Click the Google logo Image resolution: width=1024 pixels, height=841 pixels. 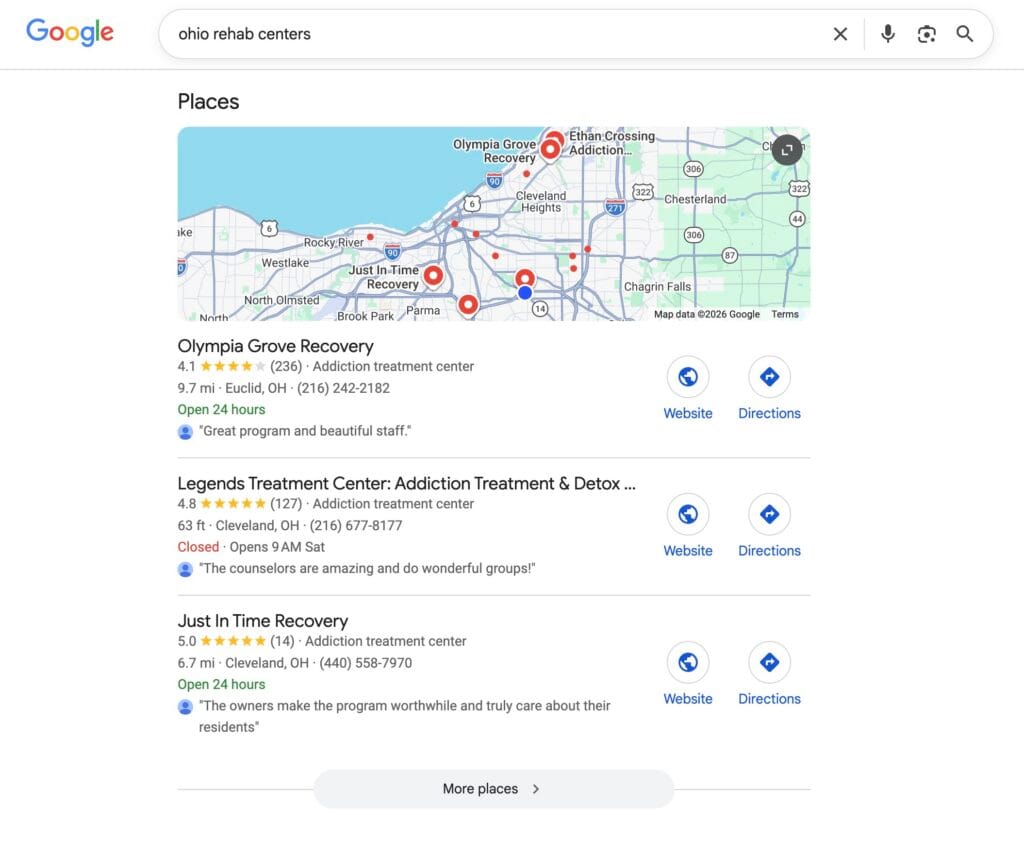(70, 33)
